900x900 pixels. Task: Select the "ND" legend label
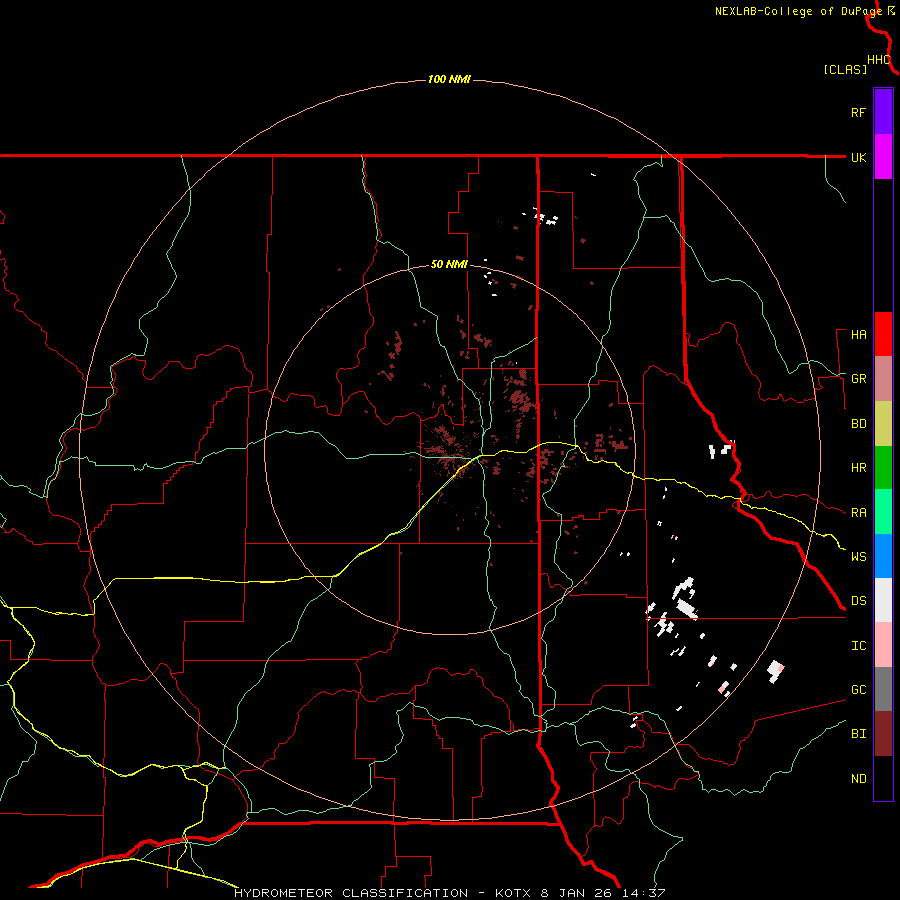858,778
